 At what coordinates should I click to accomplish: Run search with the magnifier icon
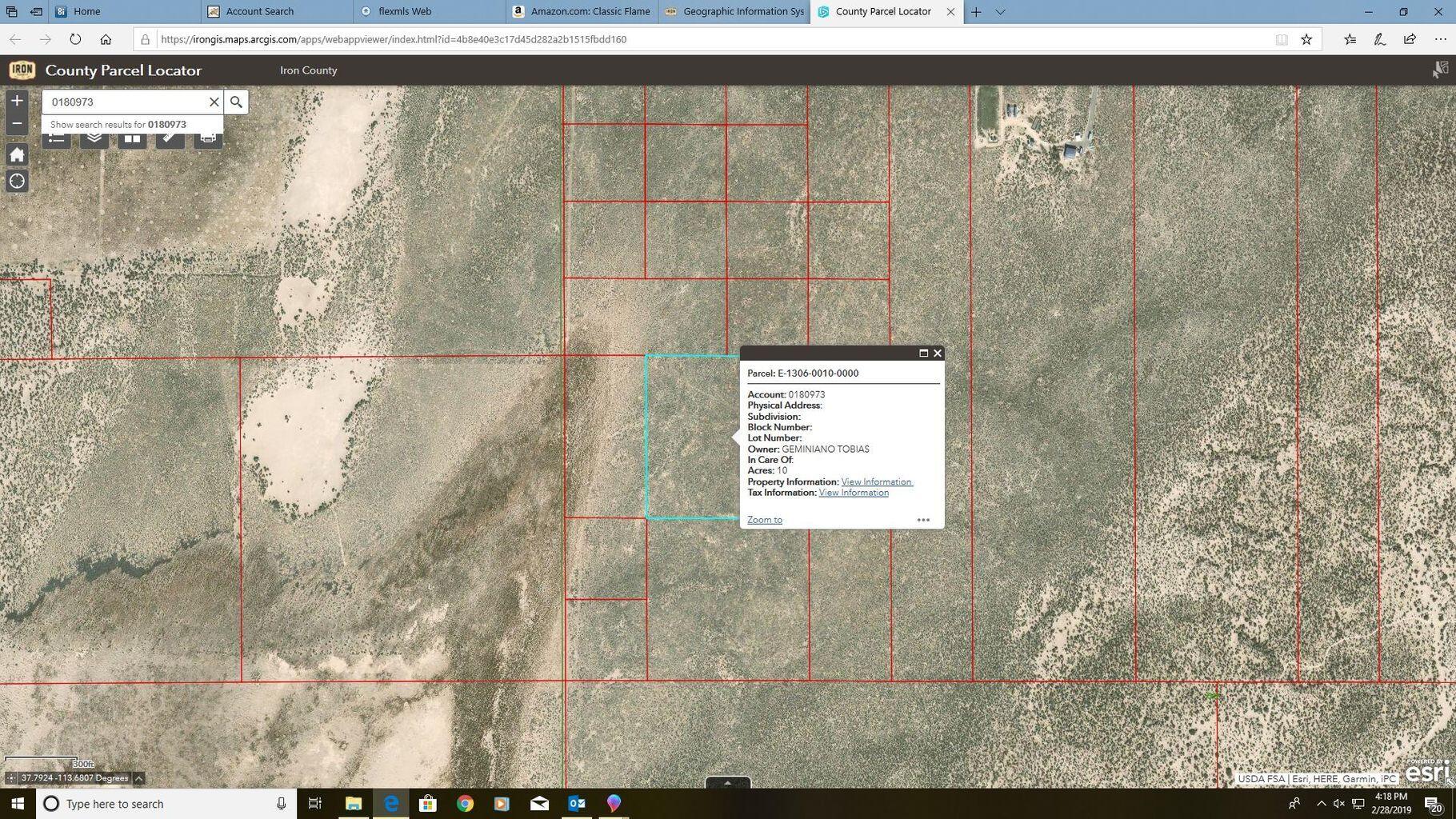pos(236,102)
